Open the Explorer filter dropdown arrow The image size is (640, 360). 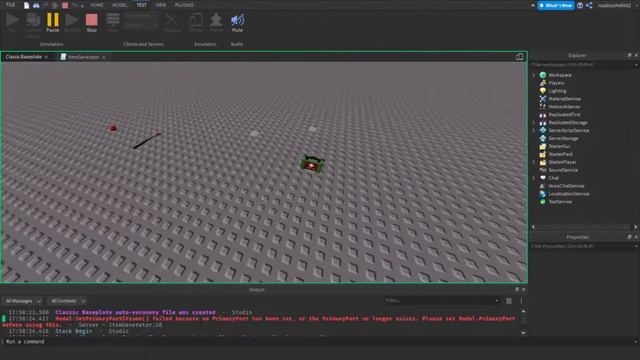coord(636,64)
